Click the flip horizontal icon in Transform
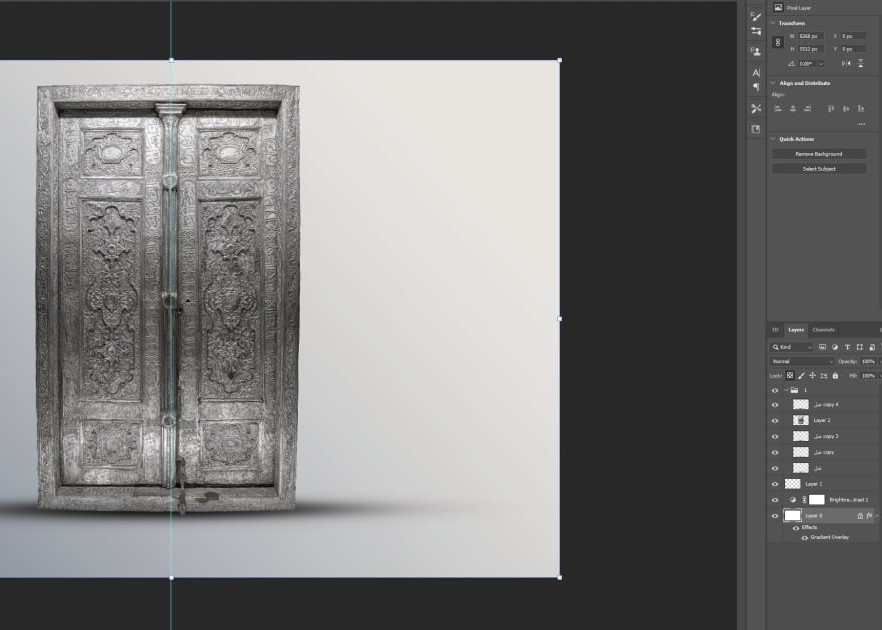The height and width of the screenshot is (630, 882). pyautogui.click(x=847, y=63)
